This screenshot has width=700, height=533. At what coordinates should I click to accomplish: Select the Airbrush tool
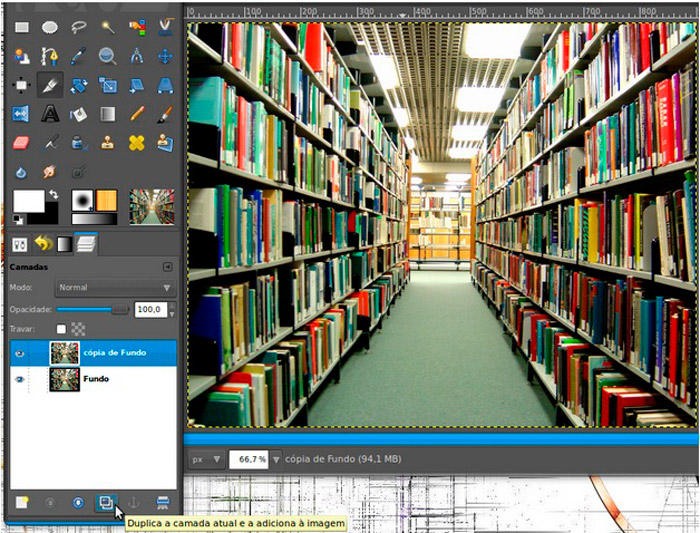click(50, 143)
